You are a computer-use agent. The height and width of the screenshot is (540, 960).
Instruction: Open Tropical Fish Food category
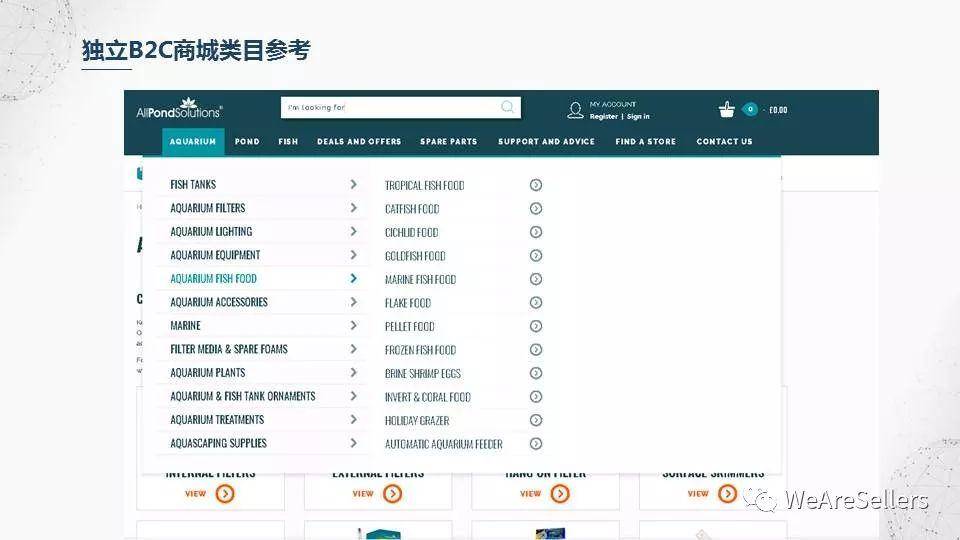coord(424,186)
